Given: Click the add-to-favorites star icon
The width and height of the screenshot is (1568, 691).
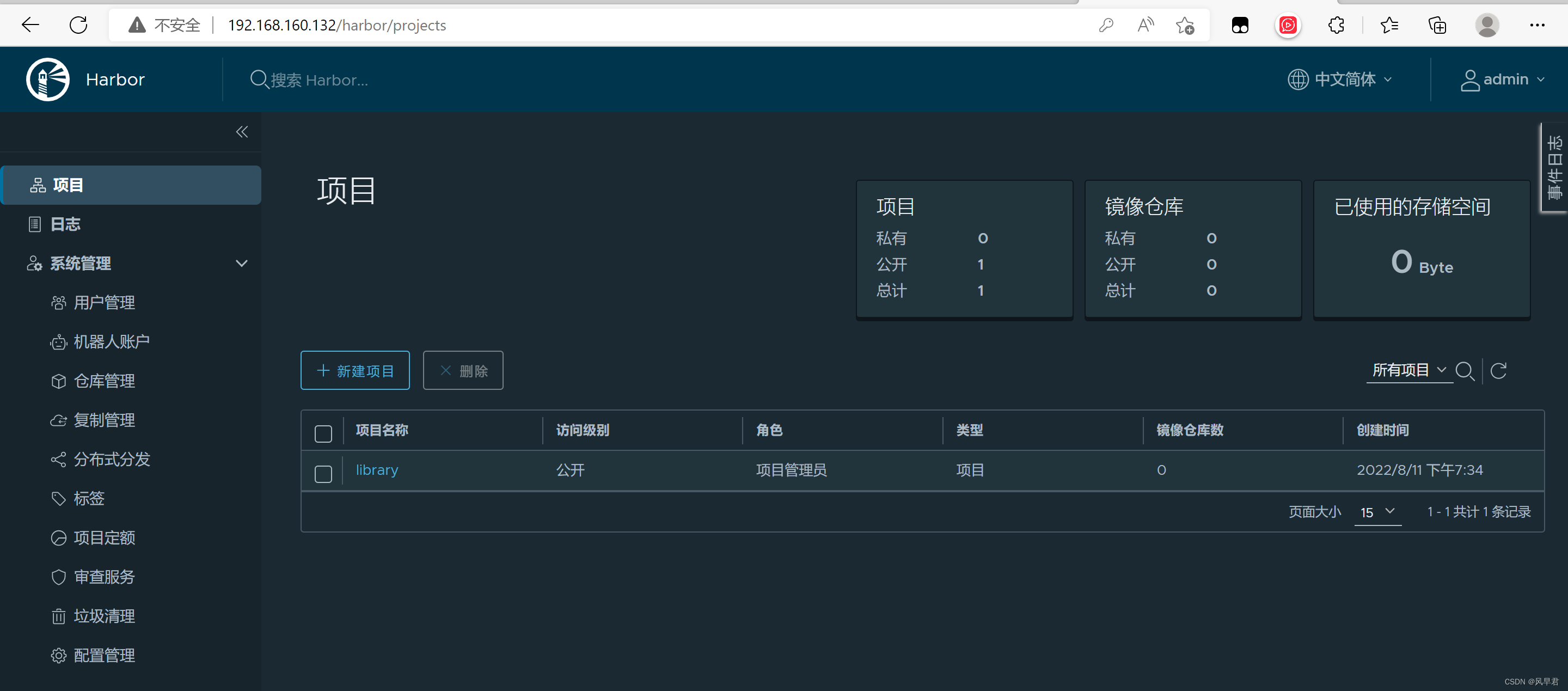Looking at the screenshot, I should pos(1185,25).
